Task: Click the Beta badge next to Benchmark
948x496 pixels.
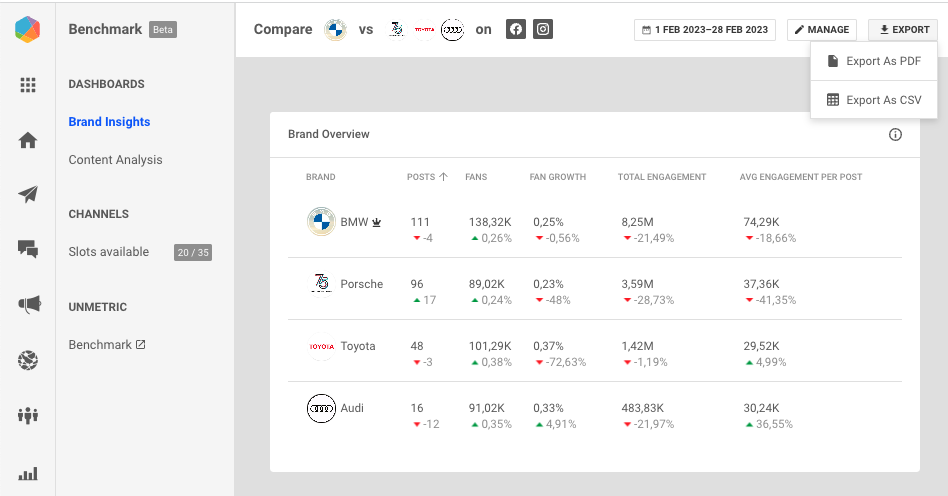Action: [x=163, y=30]
